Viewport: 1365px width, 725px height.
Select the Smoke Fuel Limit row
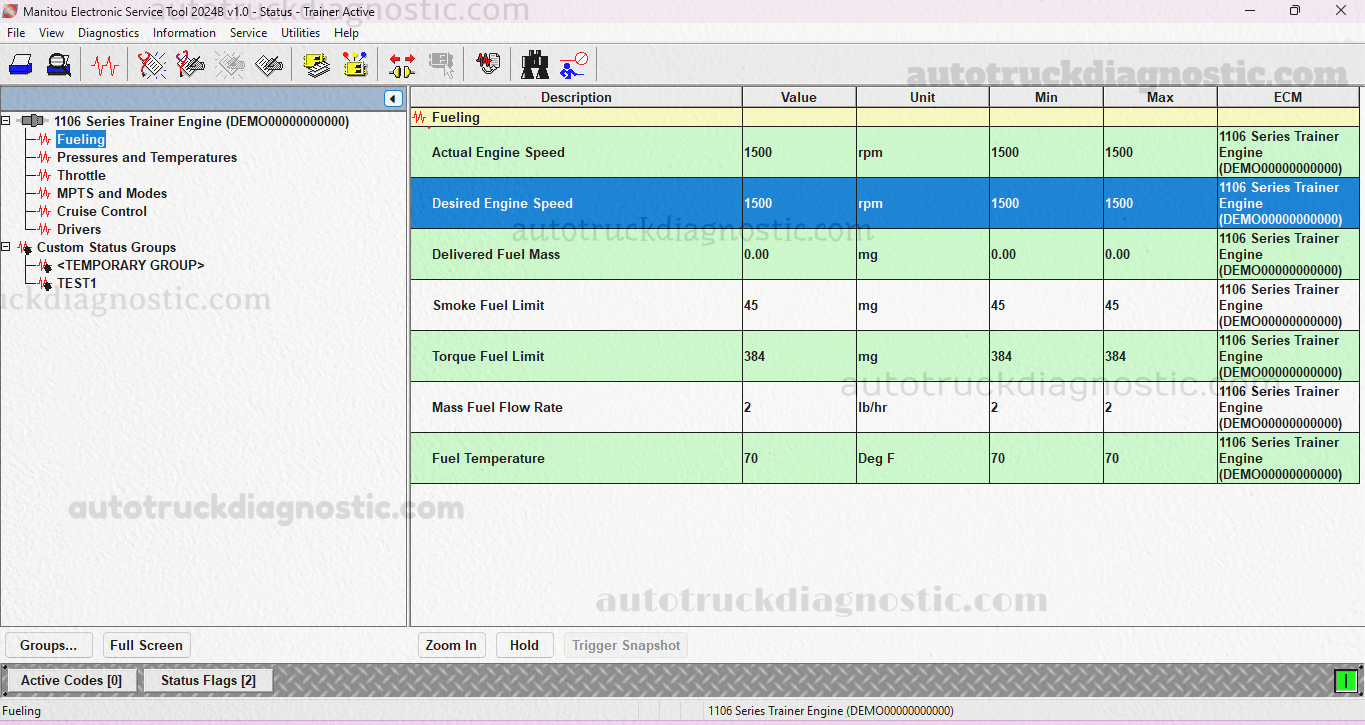click(885, 305)
